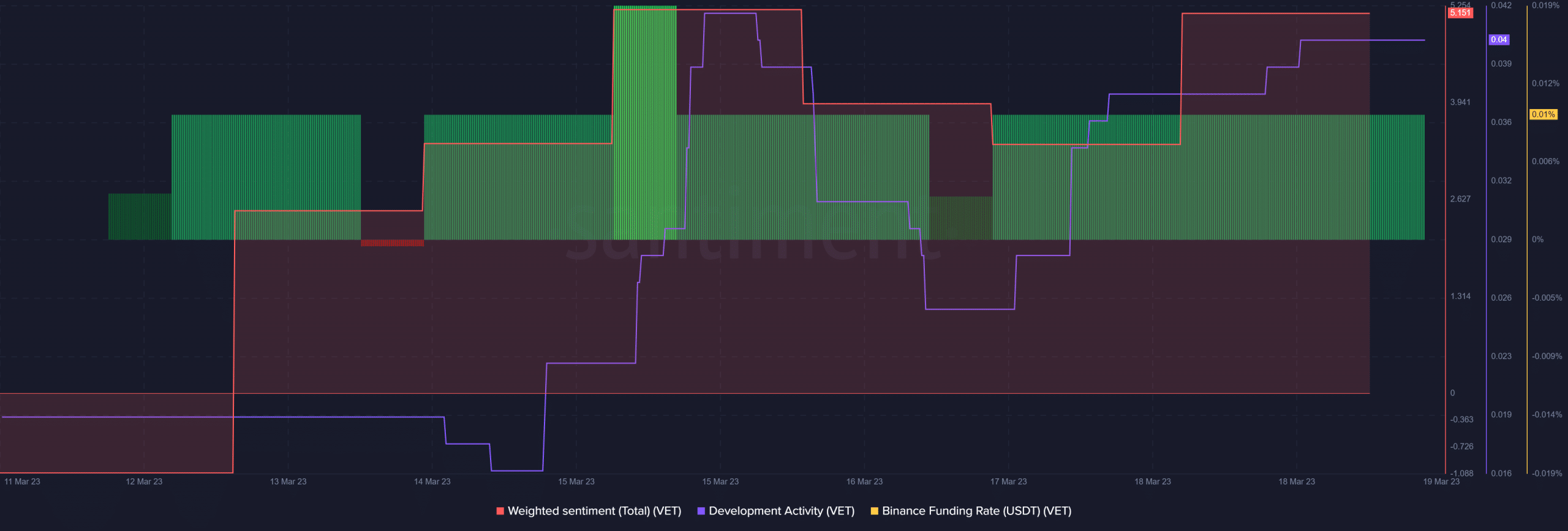The image size is (1568, 531).
Task: Click the yellow 0.01% value badge
Action: coord(1543,115)
